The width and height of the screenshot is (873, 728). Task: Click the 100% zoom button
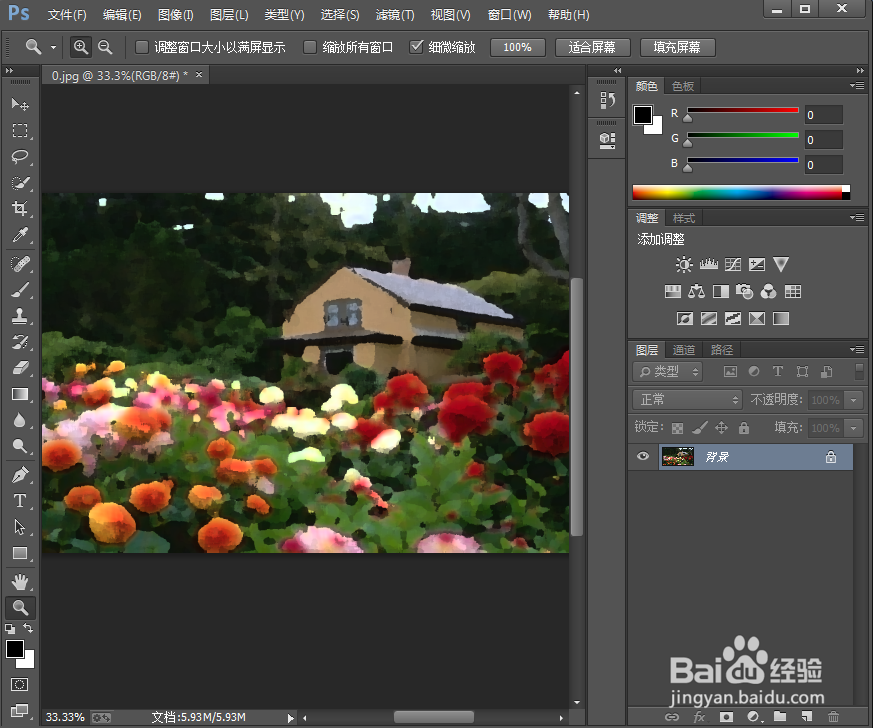coord(517,47)
